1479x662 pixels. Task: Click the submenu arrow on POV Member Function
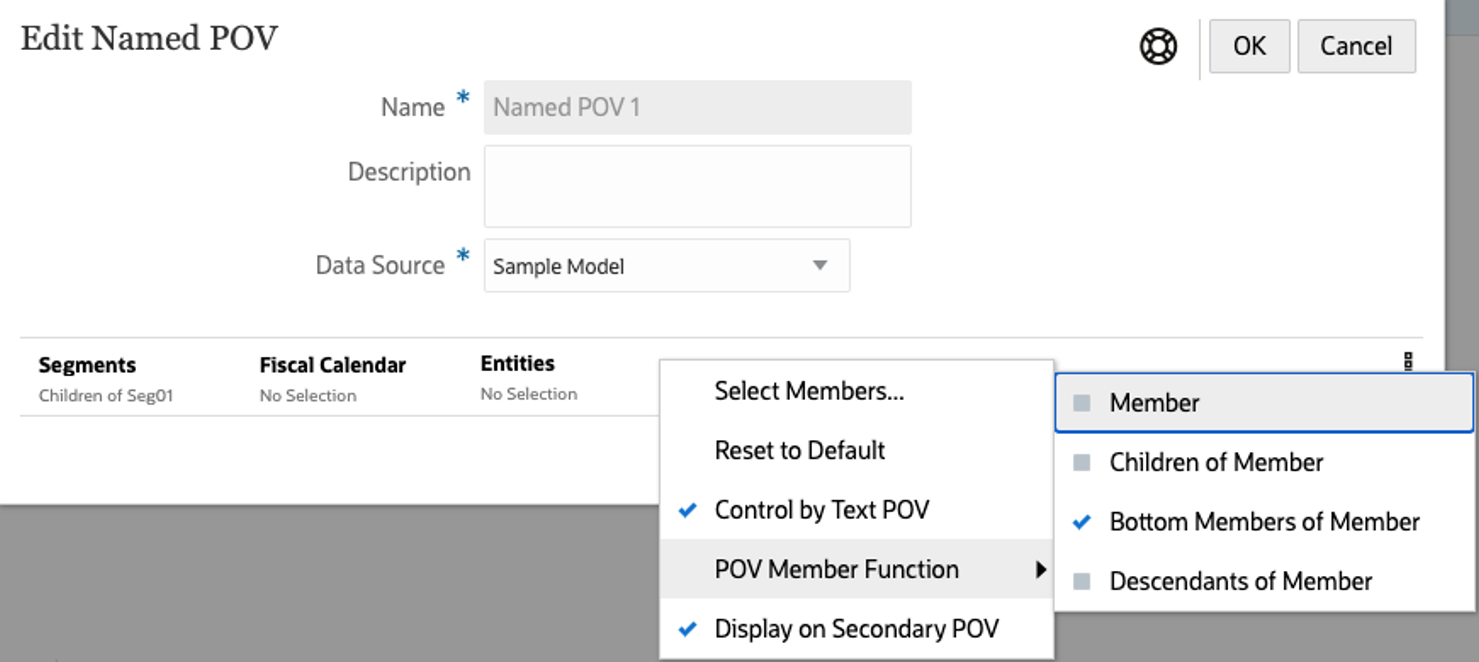pos(1043,569)
